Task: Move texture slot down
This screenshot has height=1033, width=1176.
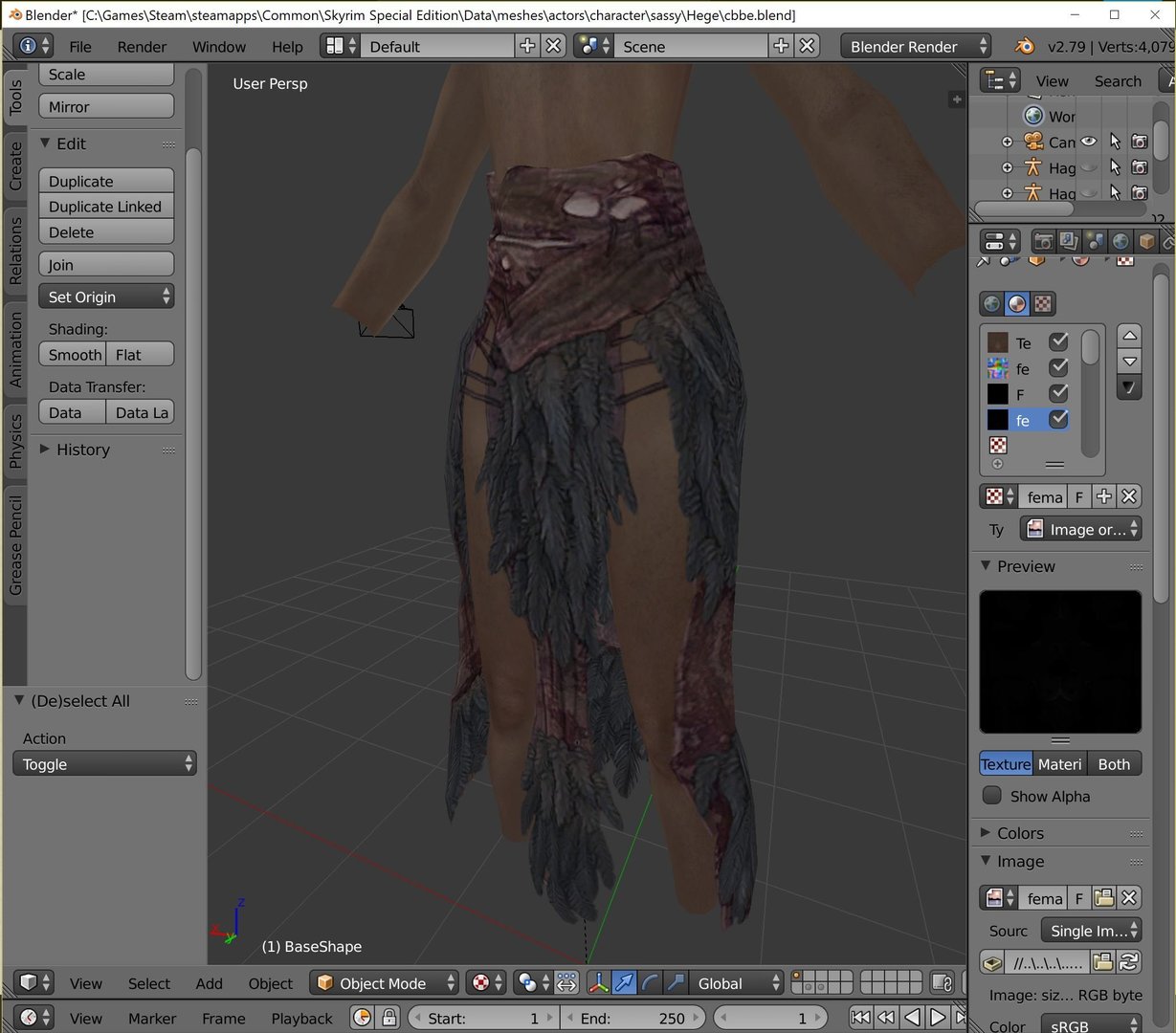Action: 1129,362
